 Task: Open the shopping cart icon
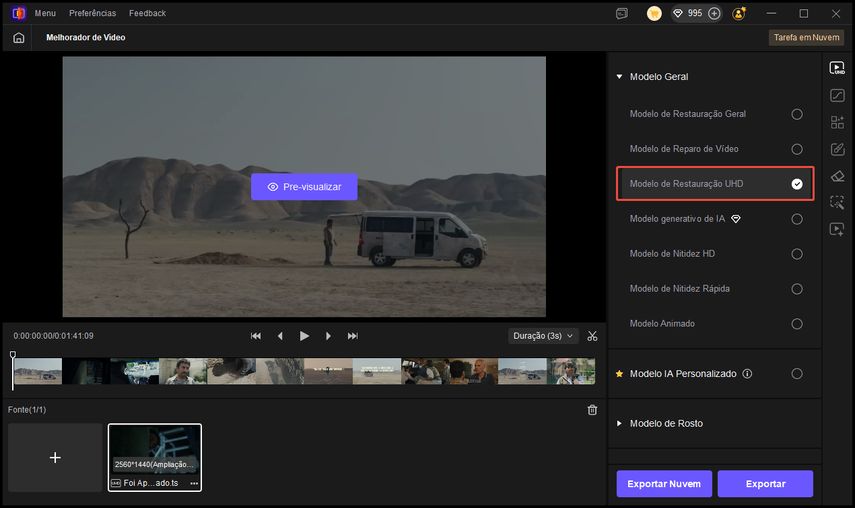(654, 14)
